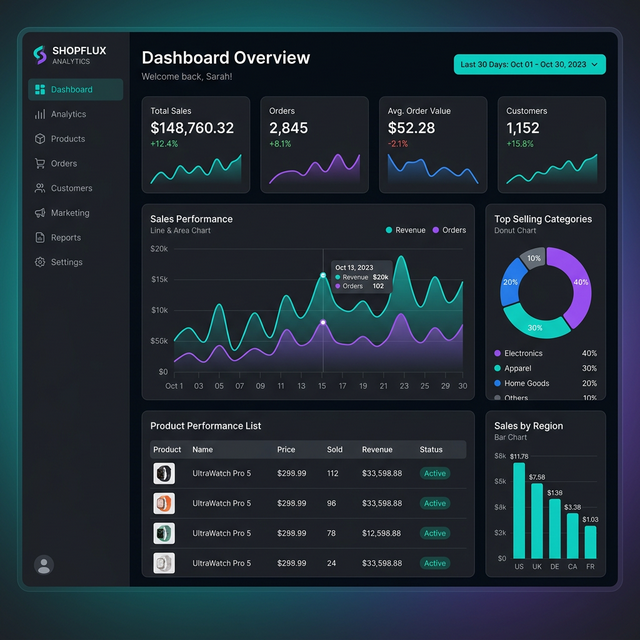Image resolution: width=640 pixels, height=640 pixels.
Task: Click the purple 40% donut segment
Action: pyautogui.click(x=579, y=282)
